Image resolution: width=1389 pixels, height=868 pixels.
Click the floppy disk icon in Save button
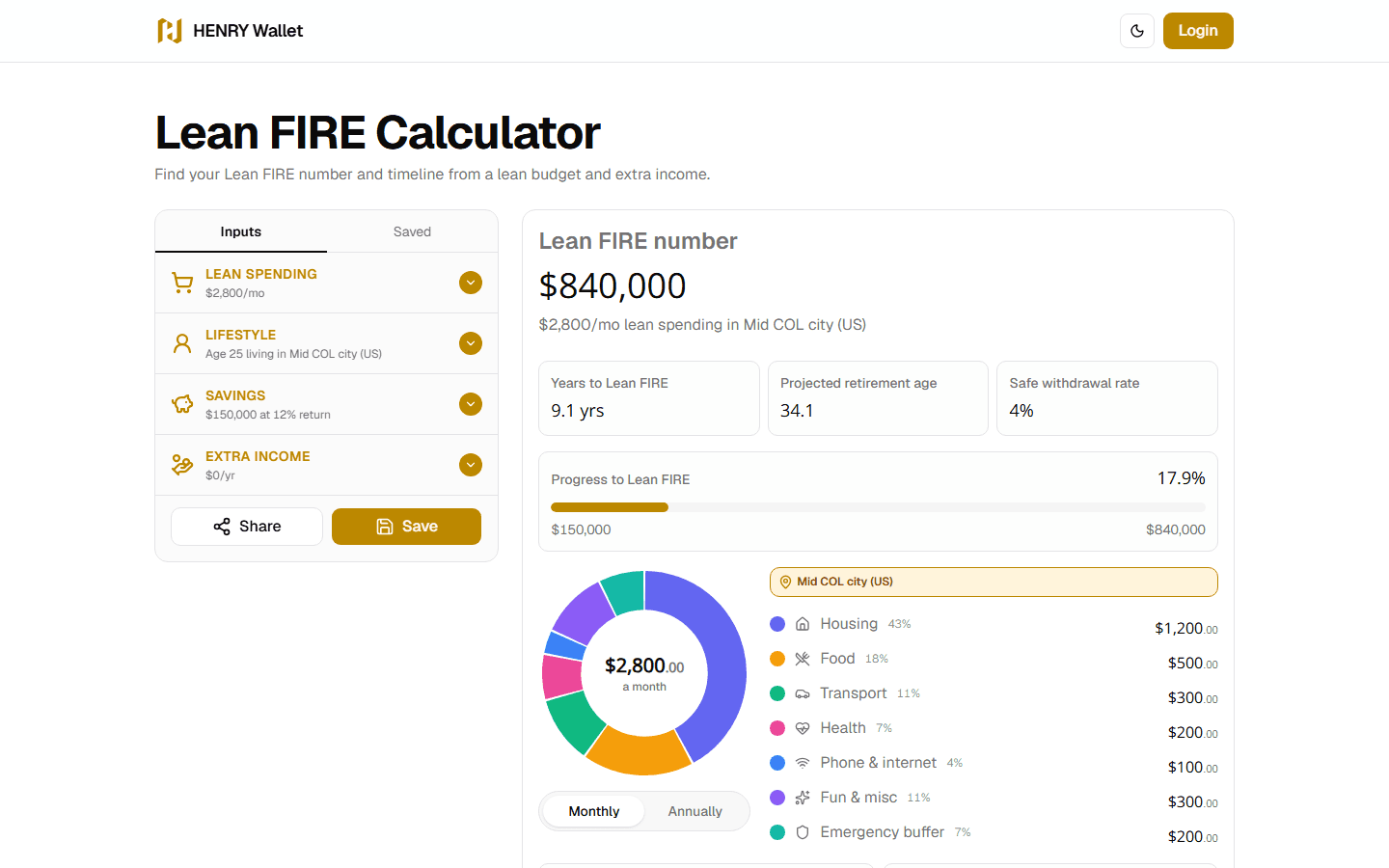pos(385,527)
